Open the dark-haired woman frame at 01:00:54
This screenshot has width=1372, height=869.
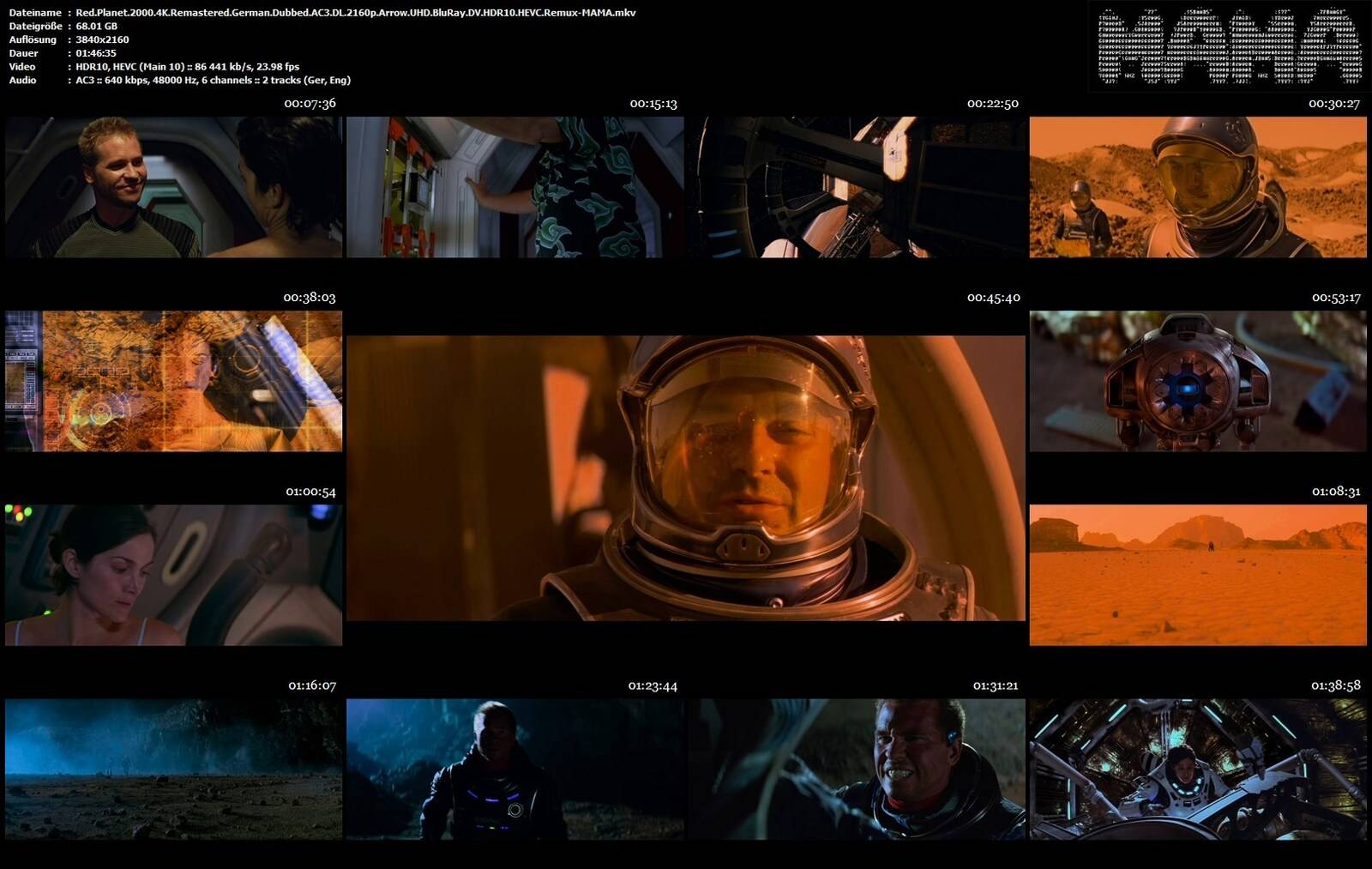(x=173, y=575)
